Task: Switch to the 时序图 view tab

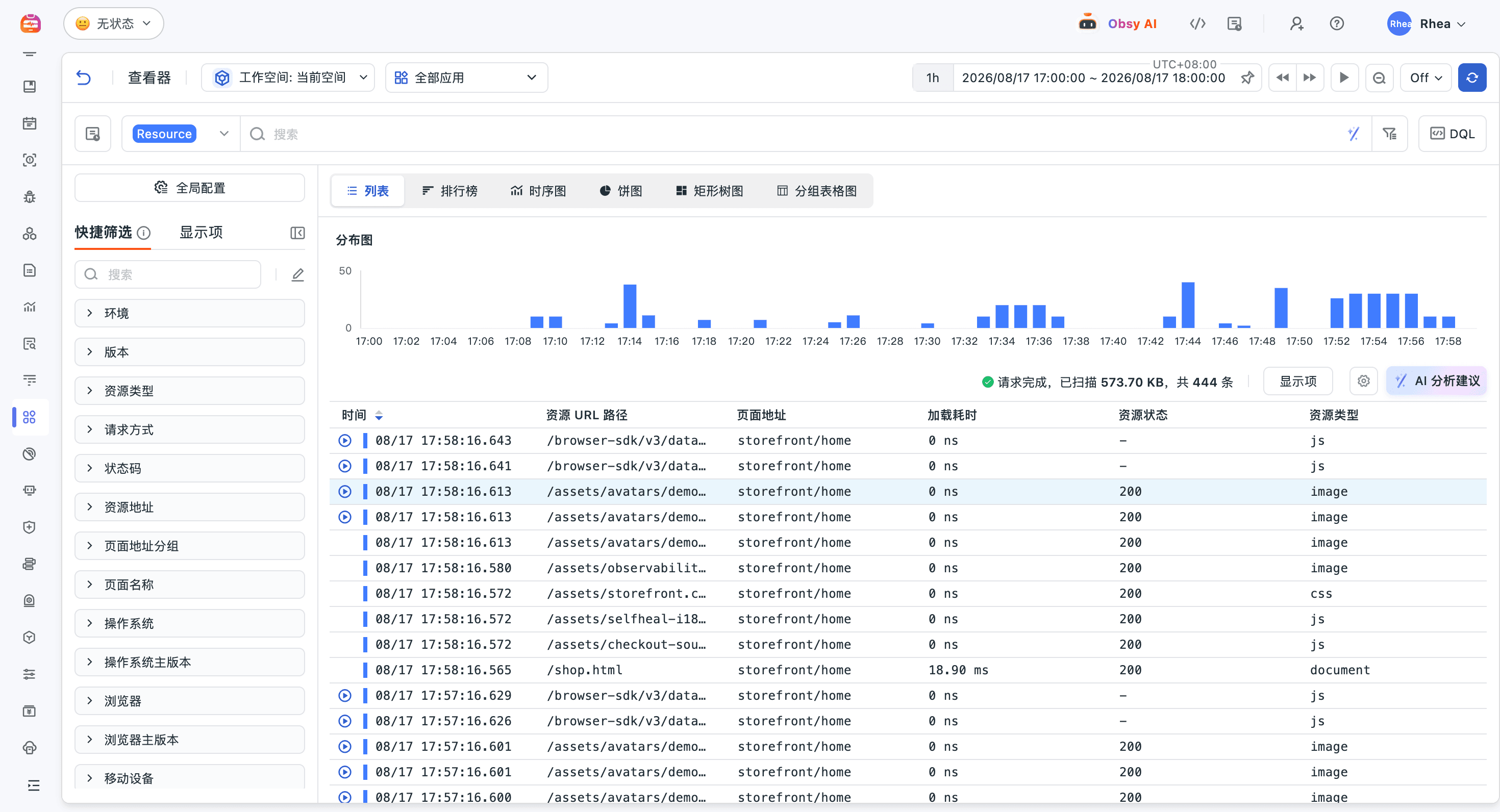Action: (x=538, y=191)
